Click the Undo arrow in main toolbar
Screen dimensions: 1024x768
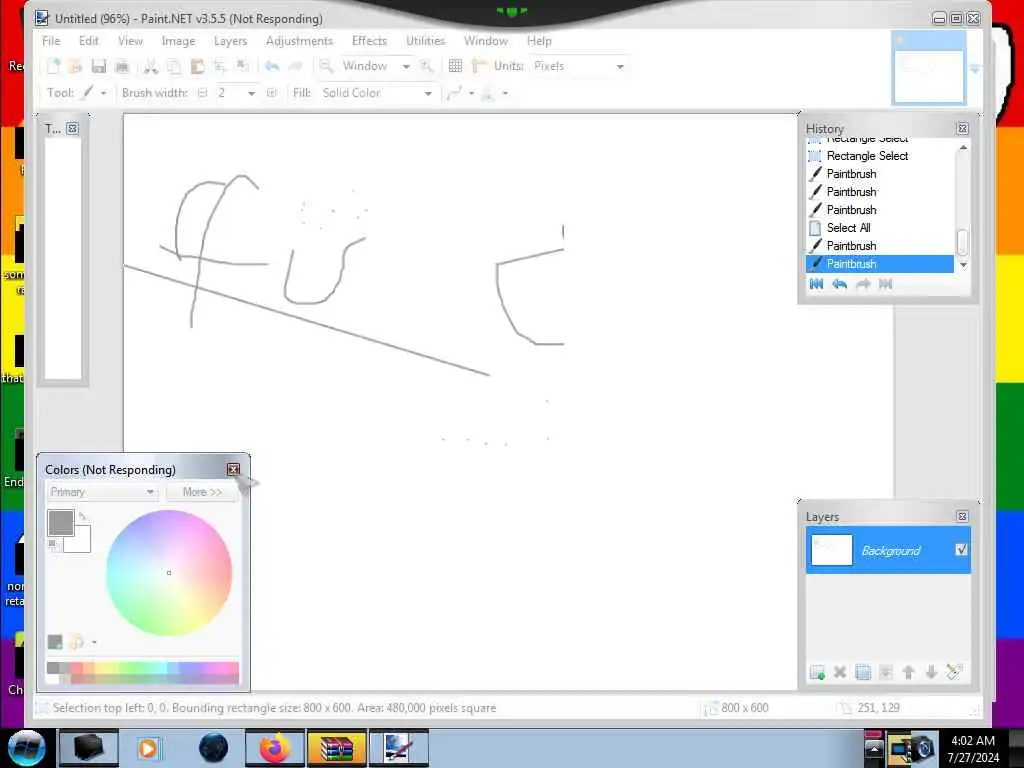click(x=272, y=66)
